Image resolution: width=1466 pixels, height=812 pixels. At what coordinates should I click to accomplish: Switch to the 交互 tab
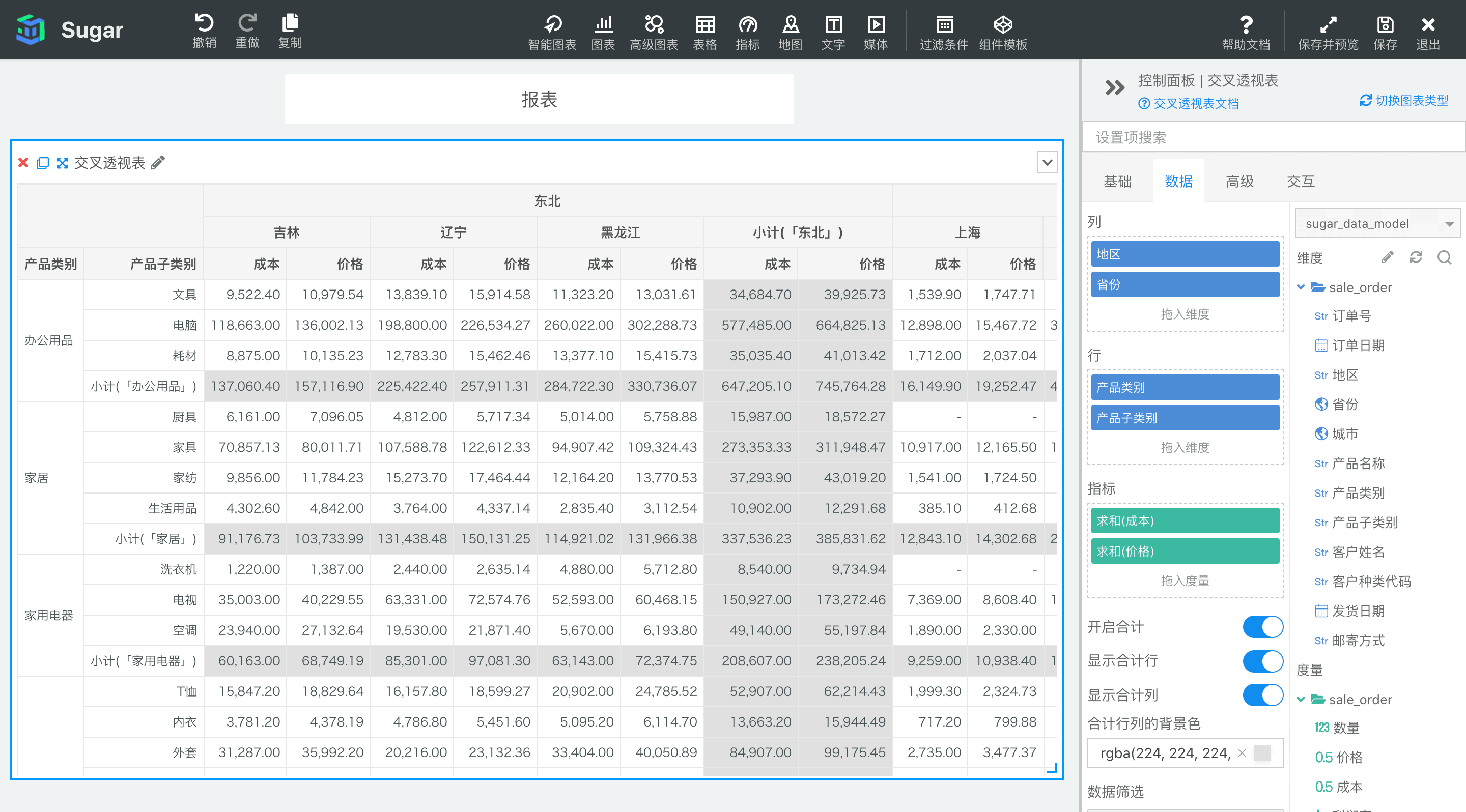point(1301,181)
